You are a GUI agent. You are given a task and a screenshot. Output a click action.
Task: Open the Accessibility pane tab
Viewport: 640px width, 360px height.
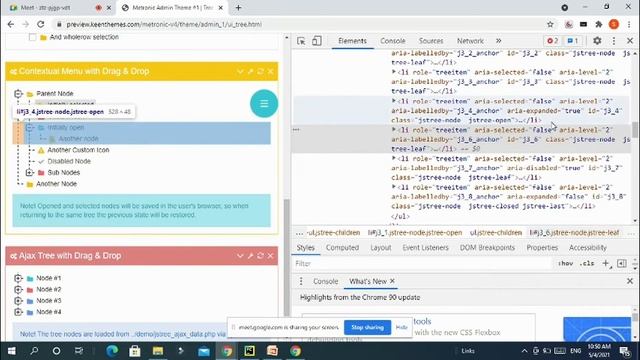(x=588, y=248)
